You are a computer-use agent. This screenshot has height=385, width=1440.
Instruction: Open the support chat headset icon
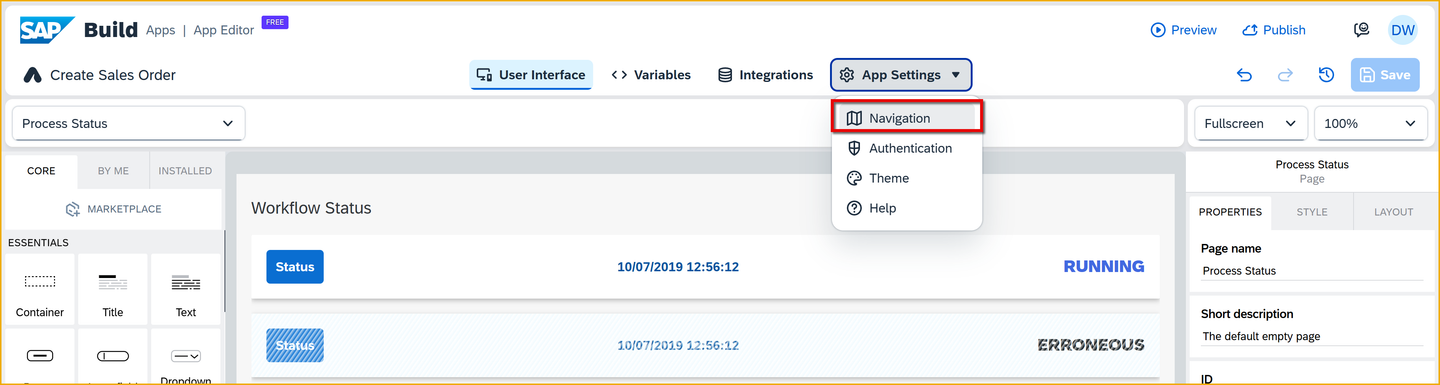coord(1361,30)
